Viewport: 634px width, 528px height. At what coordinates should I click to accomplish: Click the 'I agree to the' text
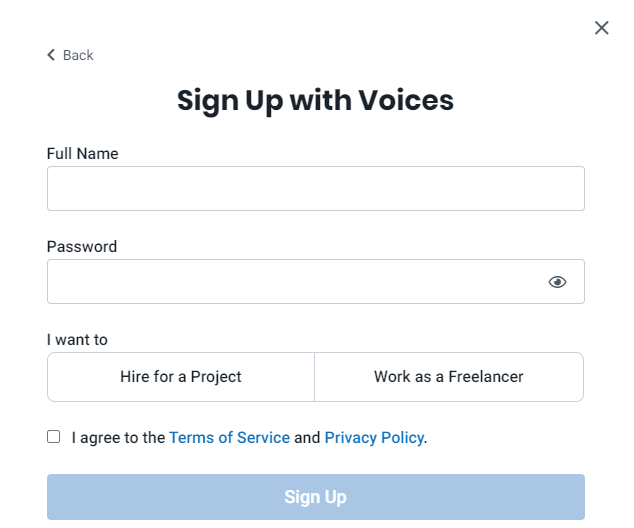coord(118,437)
